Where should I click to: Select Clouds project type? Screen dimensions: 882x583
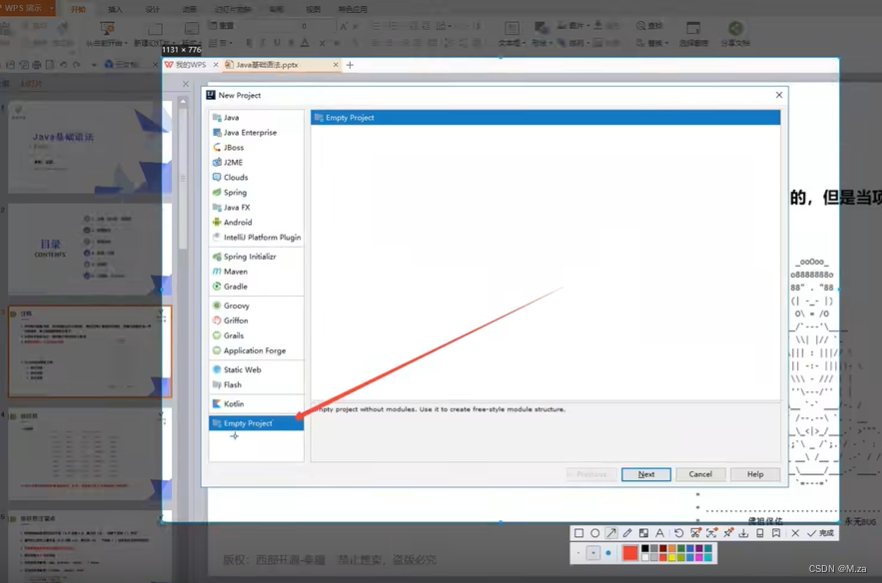point(256,177)
